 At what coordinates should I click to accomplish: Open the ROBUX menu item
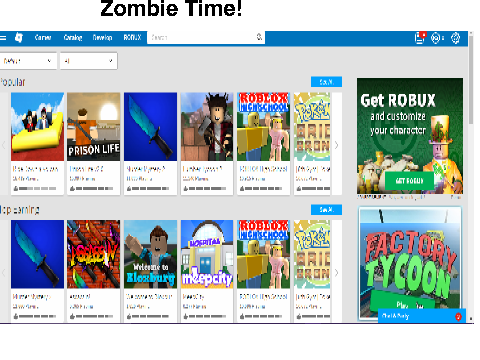click(x=132, y=38)
